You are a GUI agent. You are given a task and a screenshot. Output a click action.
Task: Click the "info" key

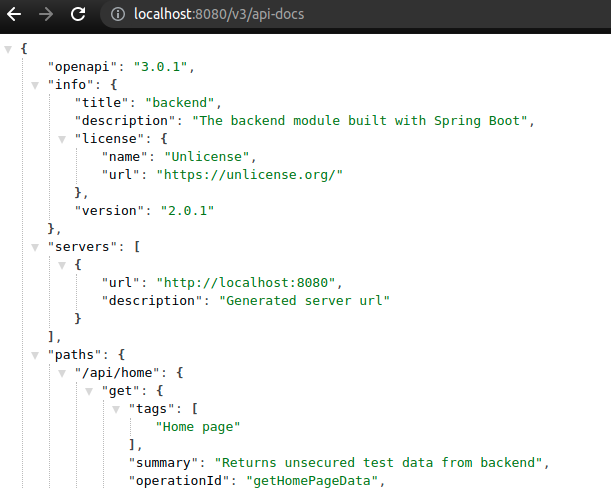71,85
